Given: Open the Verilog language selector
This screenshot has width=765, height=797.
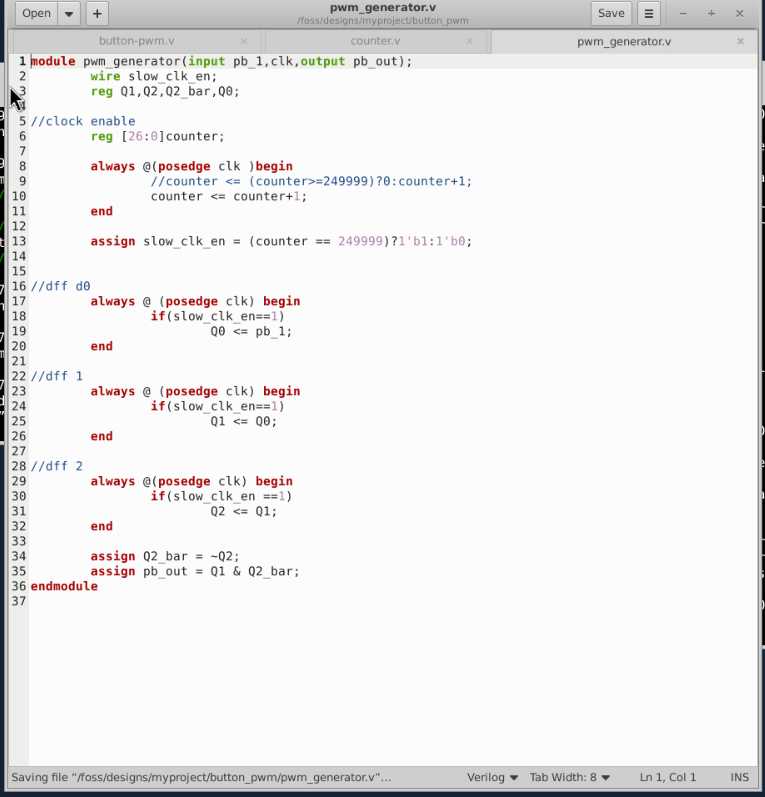Looking at the screenshot, I should tap(492, 777).
